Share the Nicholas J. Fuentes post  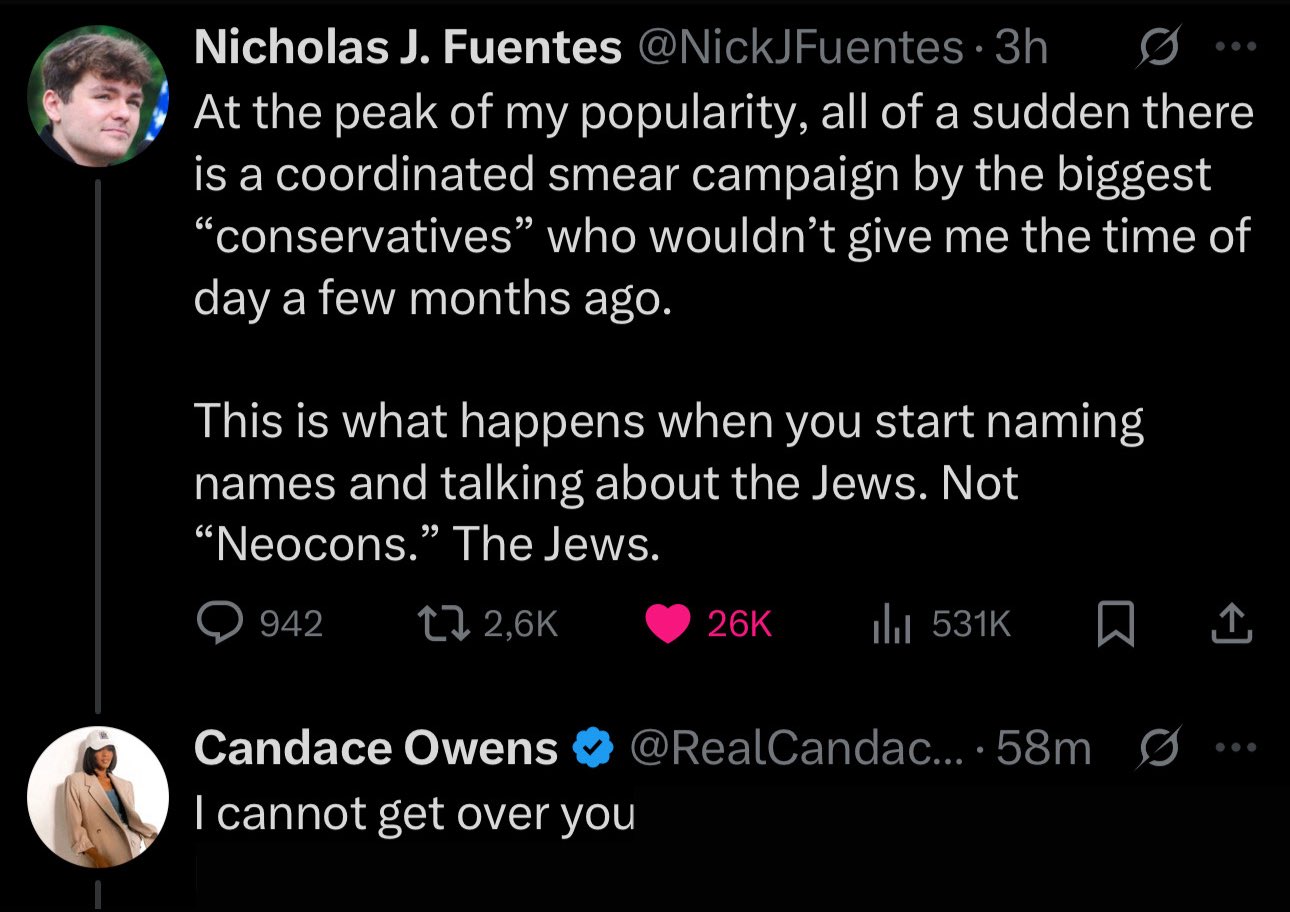point(1230,624)
